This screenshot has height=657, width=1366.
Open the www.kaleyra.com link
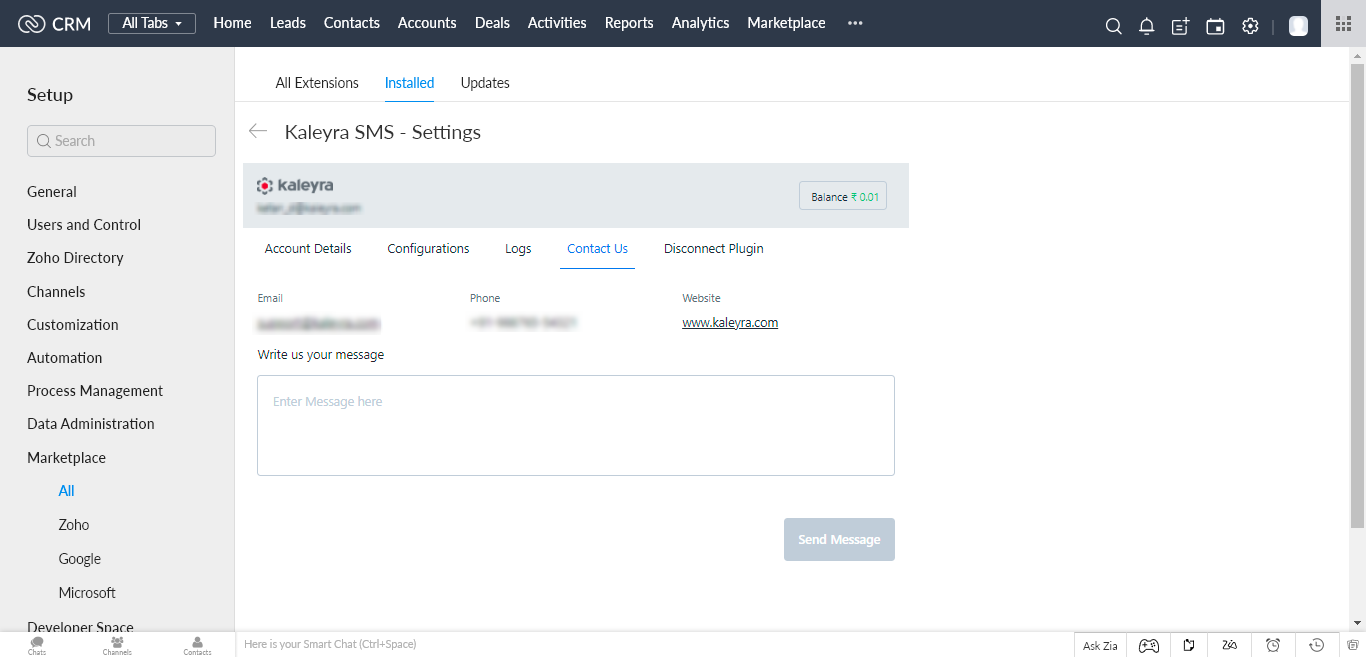pyautogui.click(x=730, y=323)
